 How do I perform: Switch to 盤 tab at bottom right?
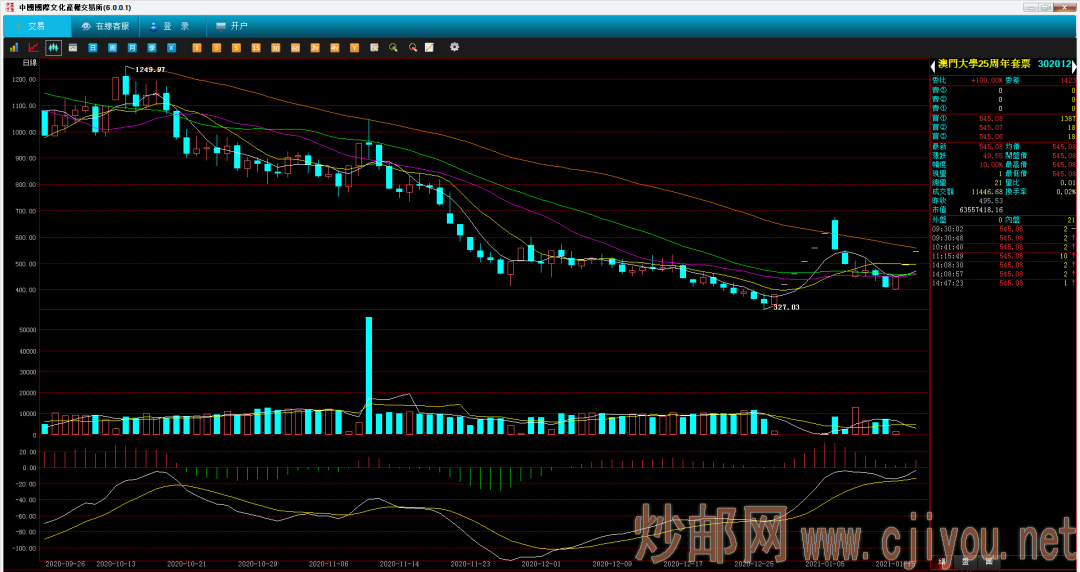[x=965, y=562]
